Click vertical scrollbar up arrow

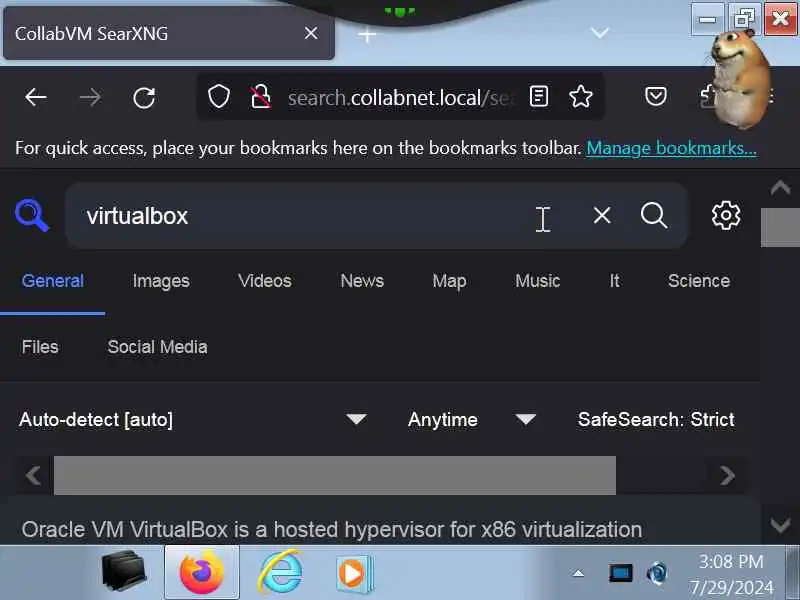(780, 188)
